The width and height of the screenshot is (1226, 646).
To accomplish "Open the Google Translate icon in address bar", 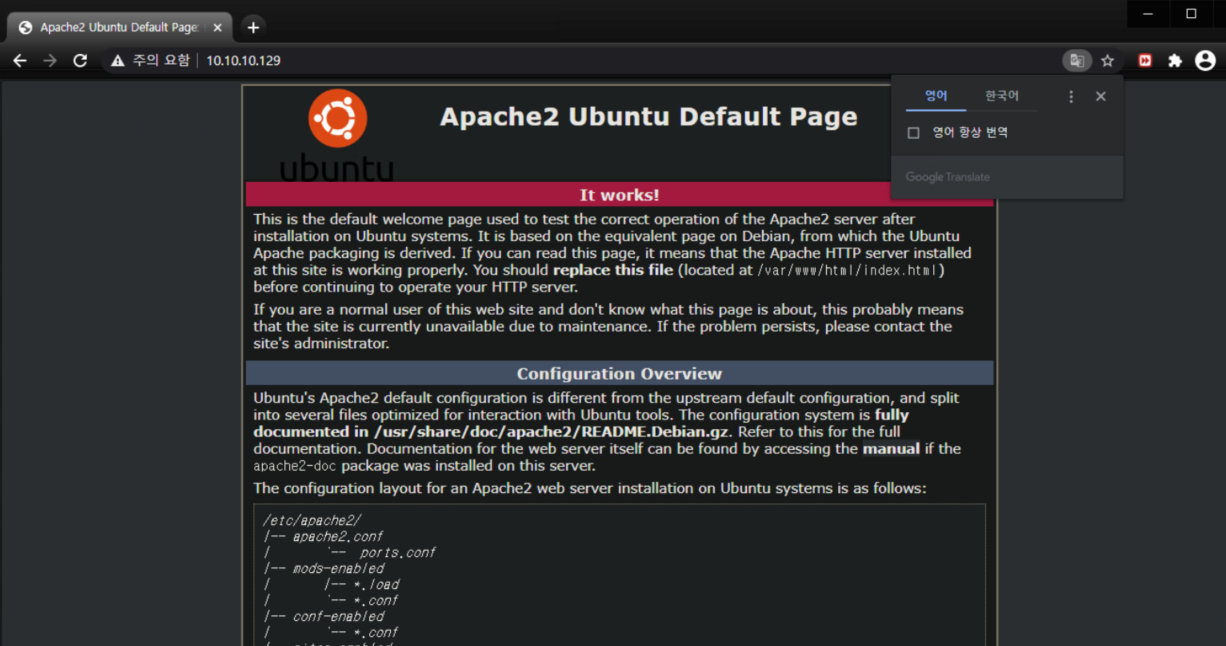I will [1077, 61].
